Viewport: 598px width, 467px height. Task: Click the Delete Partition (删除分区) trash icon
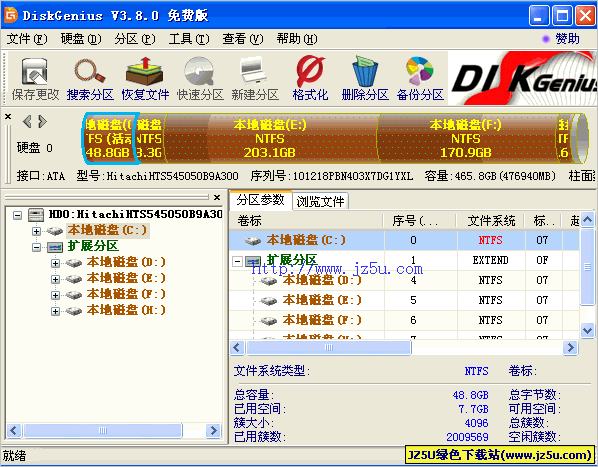(x=365, y=71)
